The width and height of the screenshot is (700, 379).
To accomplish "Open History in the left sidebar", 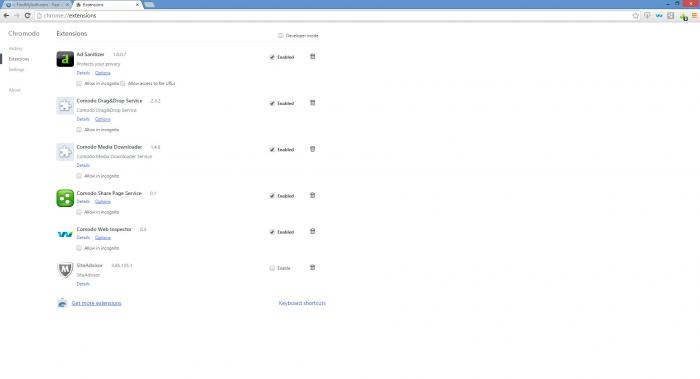I will coord(15,48).
